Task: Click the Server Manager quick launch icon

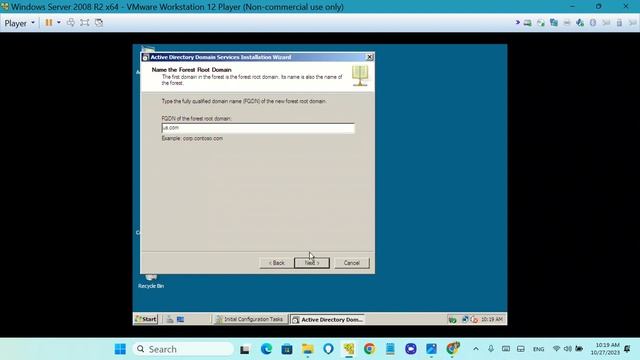Action: click(x=169, y=319)
